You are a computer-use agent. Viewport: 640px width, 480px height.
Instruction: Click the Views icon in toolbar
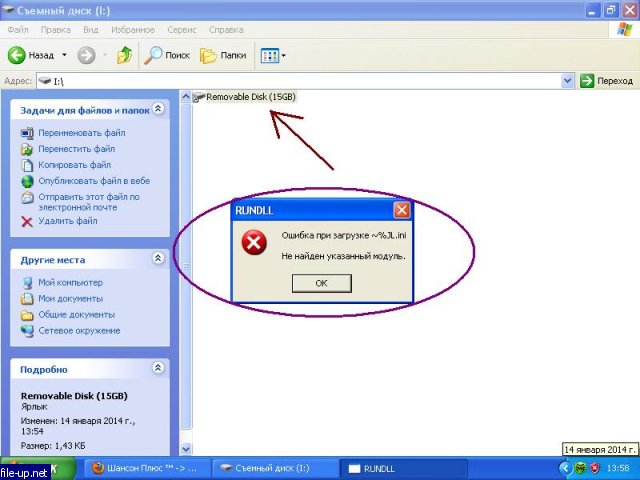point(268,55)
